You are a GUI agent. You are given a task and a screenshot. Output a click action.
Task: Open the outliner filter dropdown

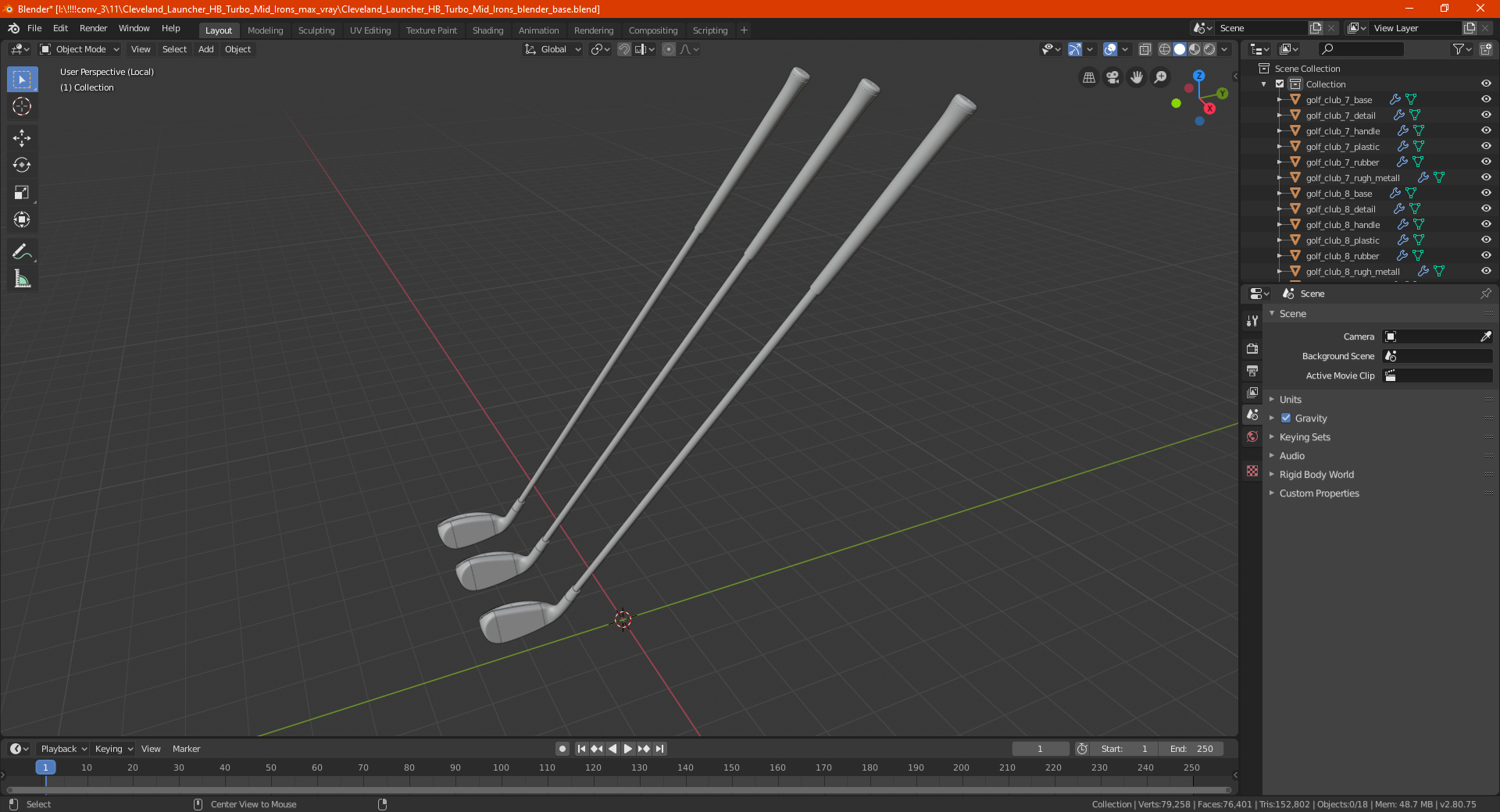pos(1462,49)
